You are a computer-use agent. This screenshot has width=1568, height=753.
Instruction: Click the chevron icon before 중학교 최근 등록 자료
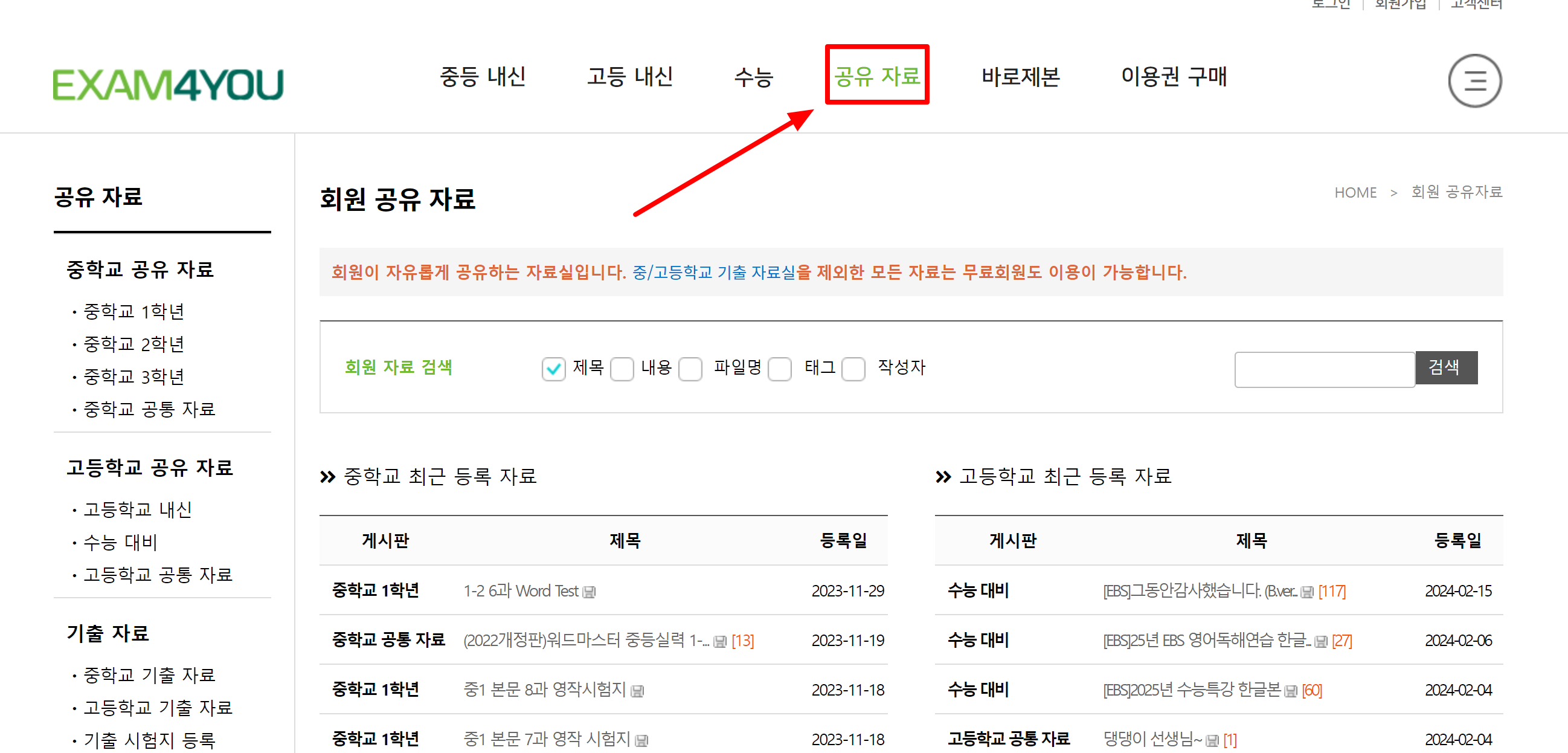pyautogui.click(x=327, y=477)
